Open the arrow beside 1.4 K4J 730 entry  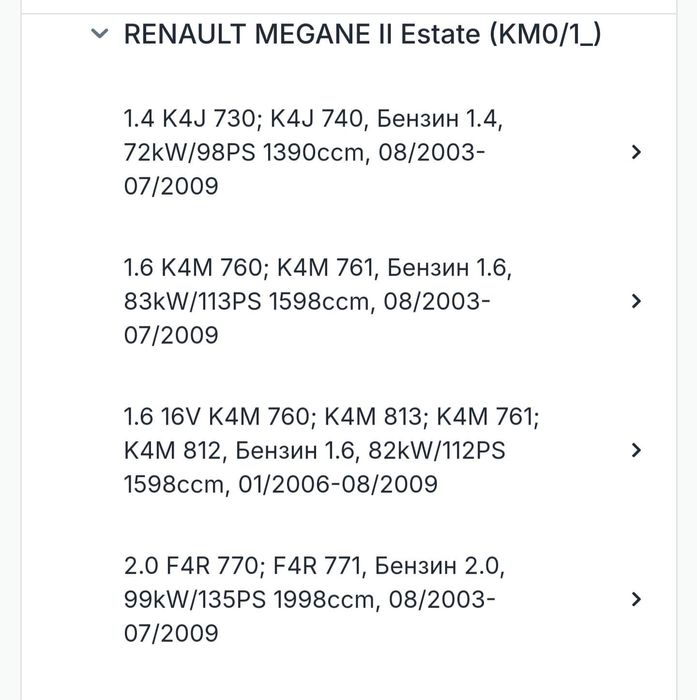pos(636,152)
